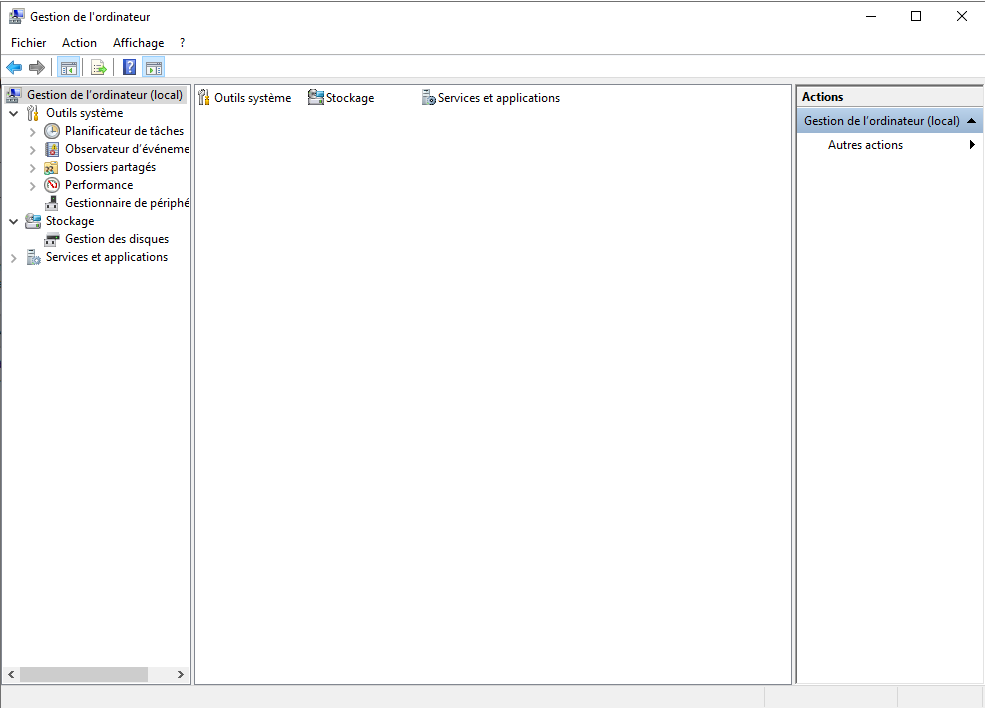Image resolution: width=985 pixels, height=708 pixels.
Task: Click Services et applications text in center pane
Action: tap(499, 98)
